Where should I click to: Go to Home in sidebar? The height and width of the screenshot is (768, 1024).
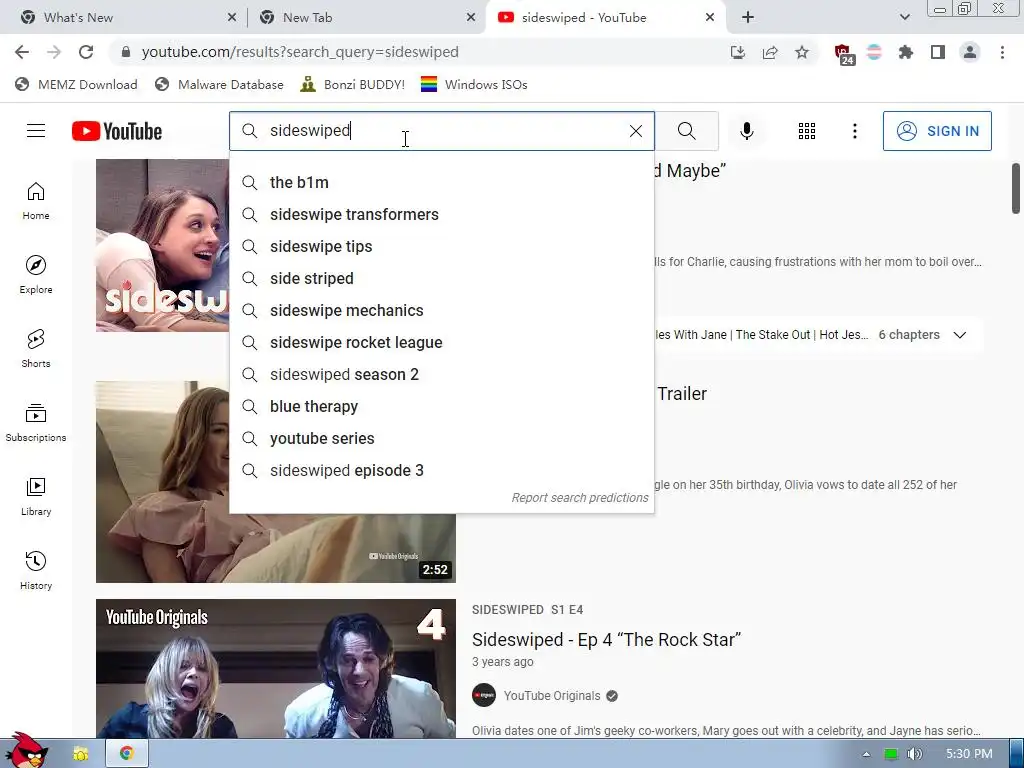click(x=36, y=200)
